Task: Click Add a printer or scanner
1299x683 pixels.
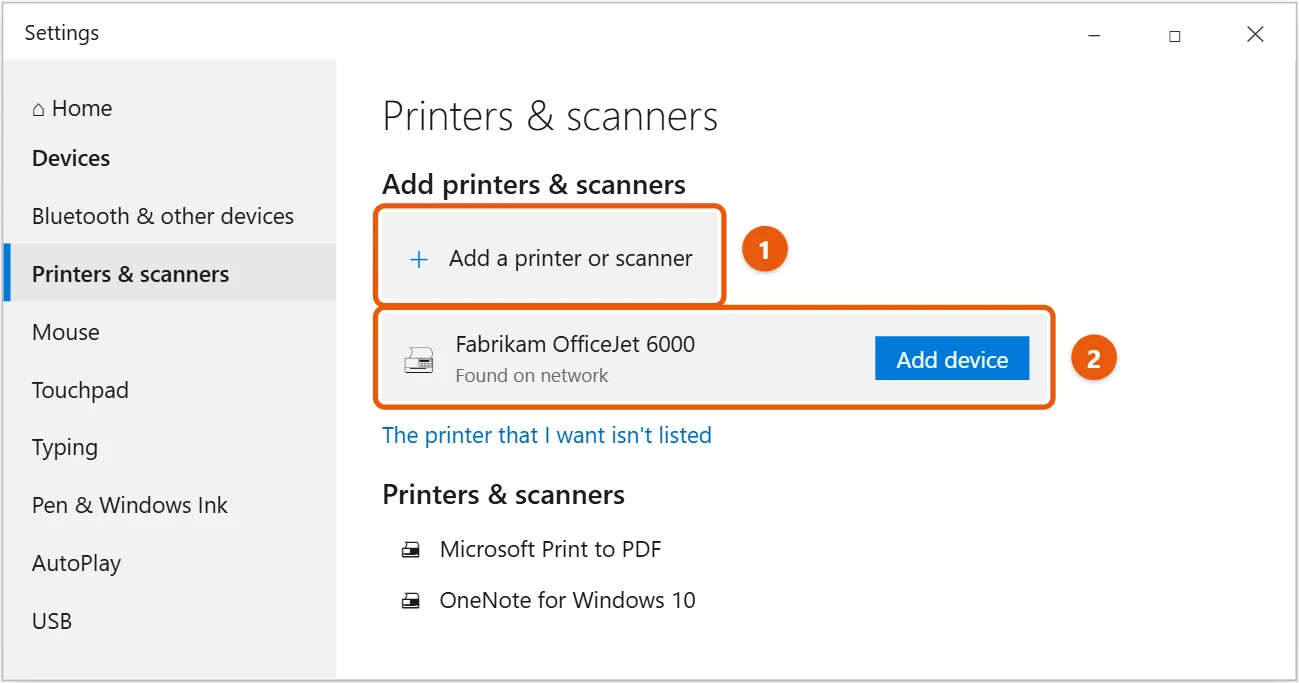Action: [x=550, y=256]
